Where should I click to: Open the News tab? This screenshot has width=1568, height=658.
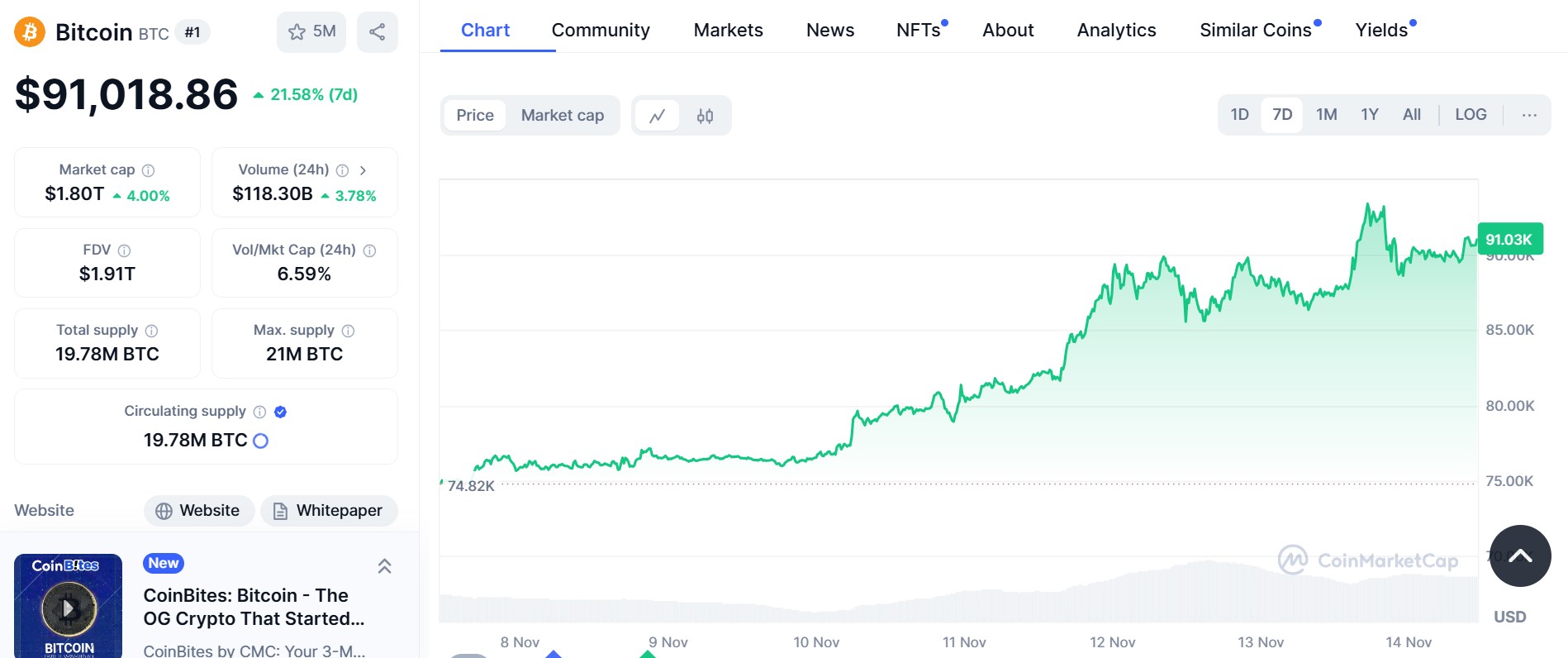[830, 31]
